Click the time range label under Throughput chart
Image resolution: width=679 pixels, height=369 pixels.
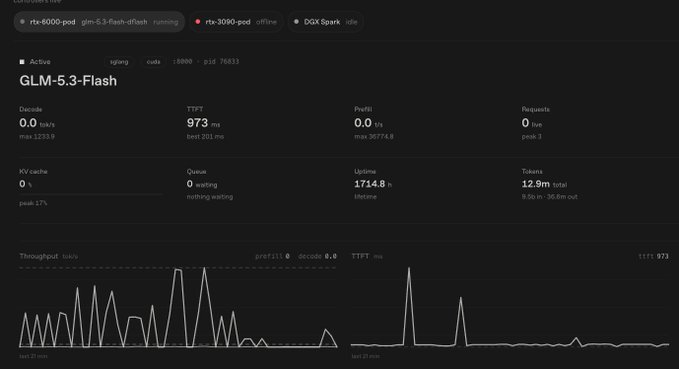[x=33, y=356]
